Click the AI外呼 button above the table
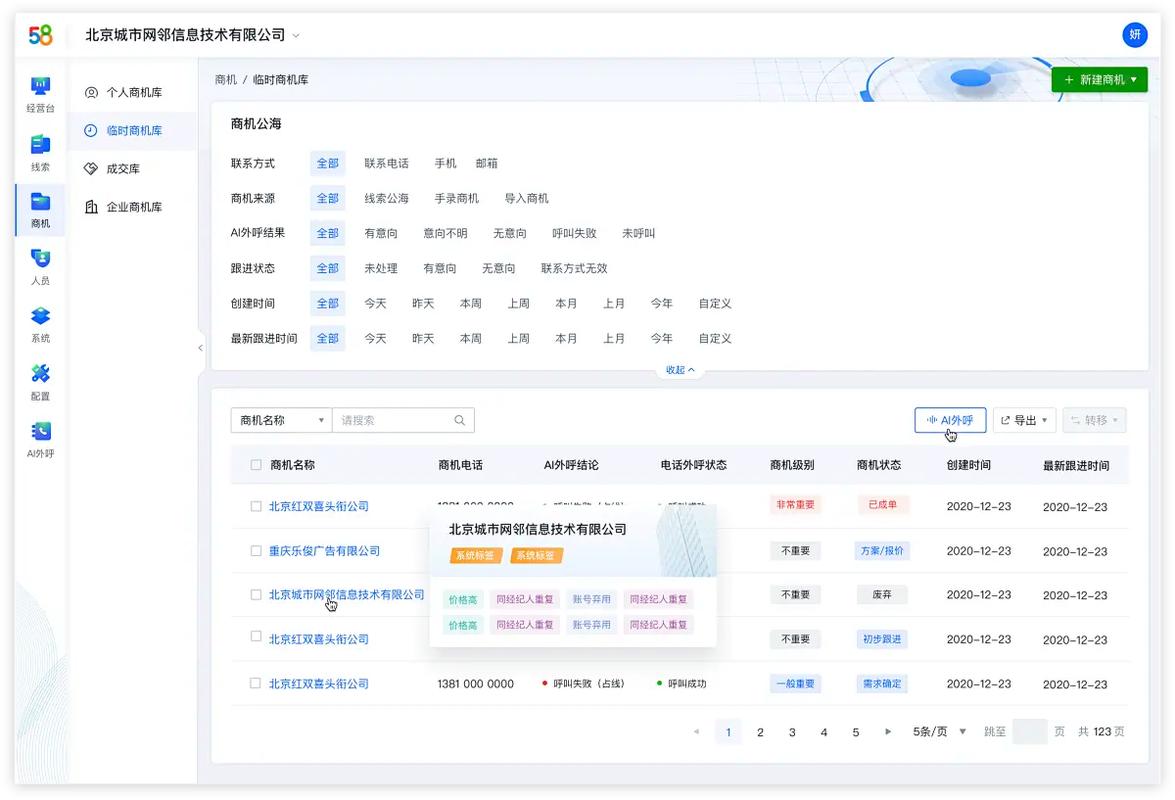The height and width of the screenshot is (800, 1175). (950, 420)
